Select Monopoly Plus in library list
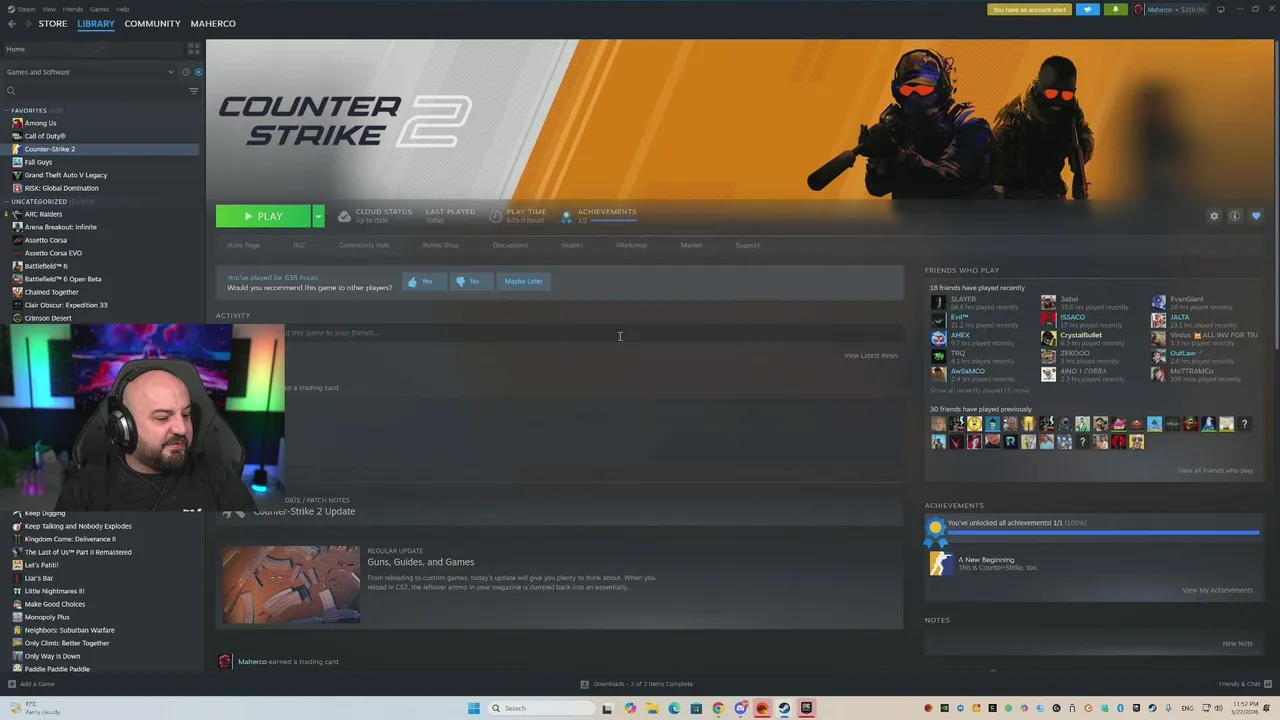 pyautogui.click(x=47, y=617)
